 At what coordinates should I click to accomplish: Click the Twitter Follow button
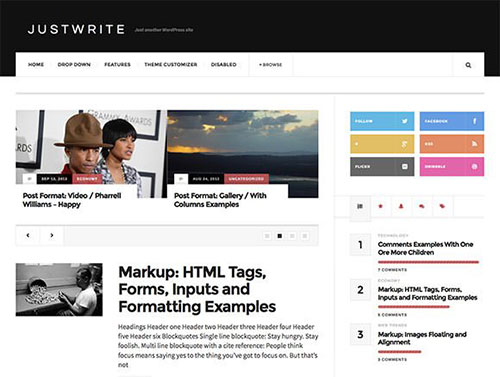click(382, 121)
